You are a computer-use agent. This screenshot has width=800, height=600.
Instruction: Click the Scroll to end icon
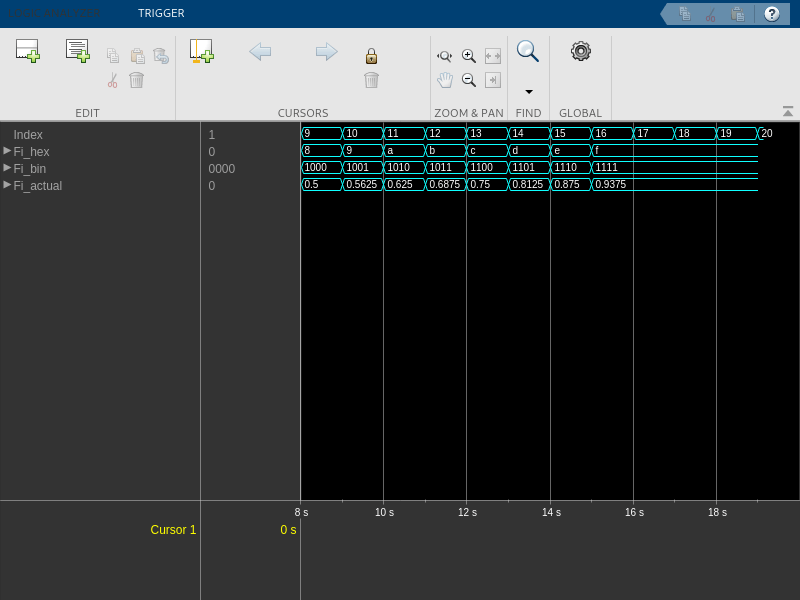[493, 80]
